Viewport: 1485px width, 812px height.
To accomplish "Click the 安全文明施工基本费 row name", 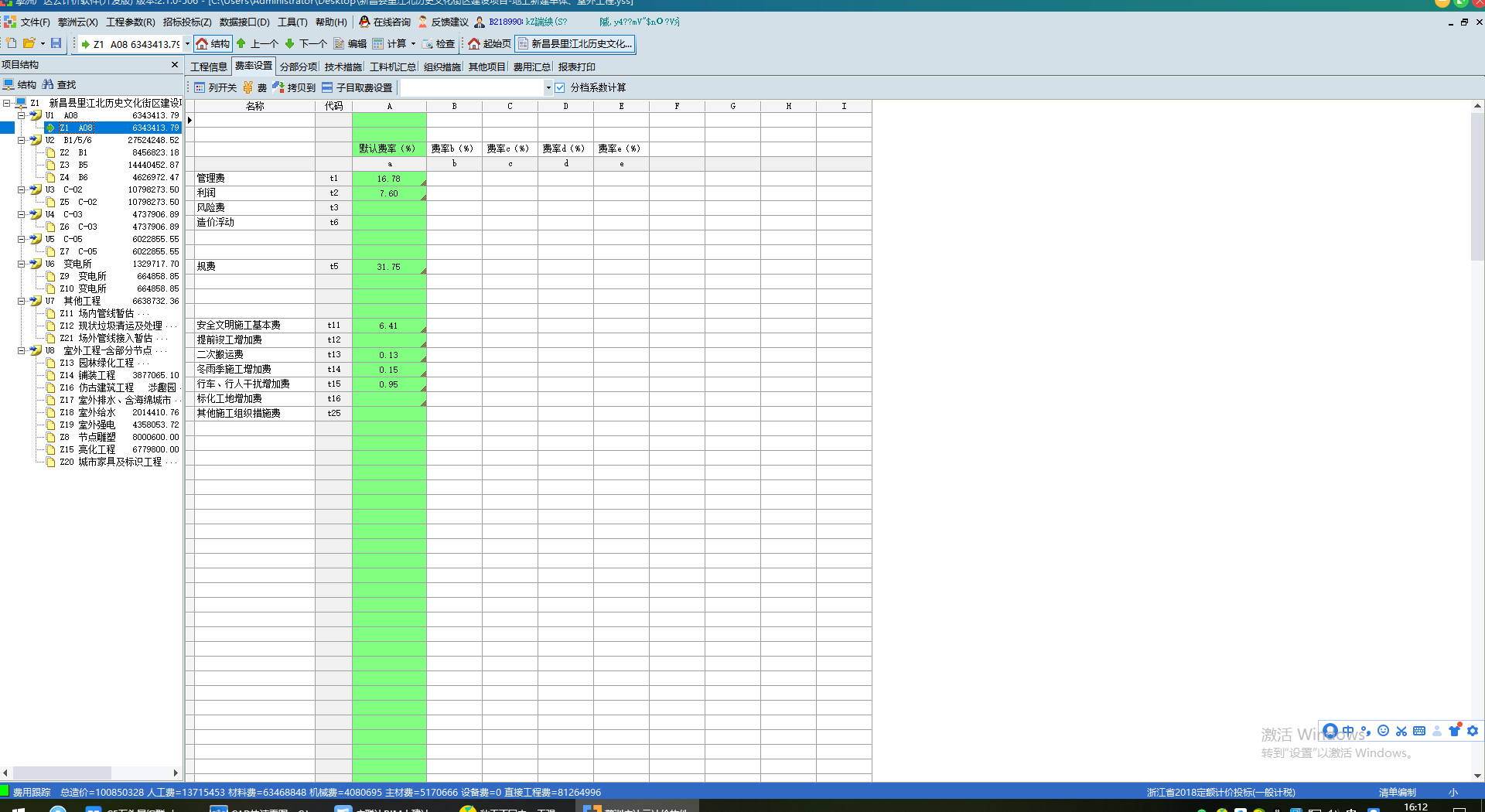I will click(238, 326).
